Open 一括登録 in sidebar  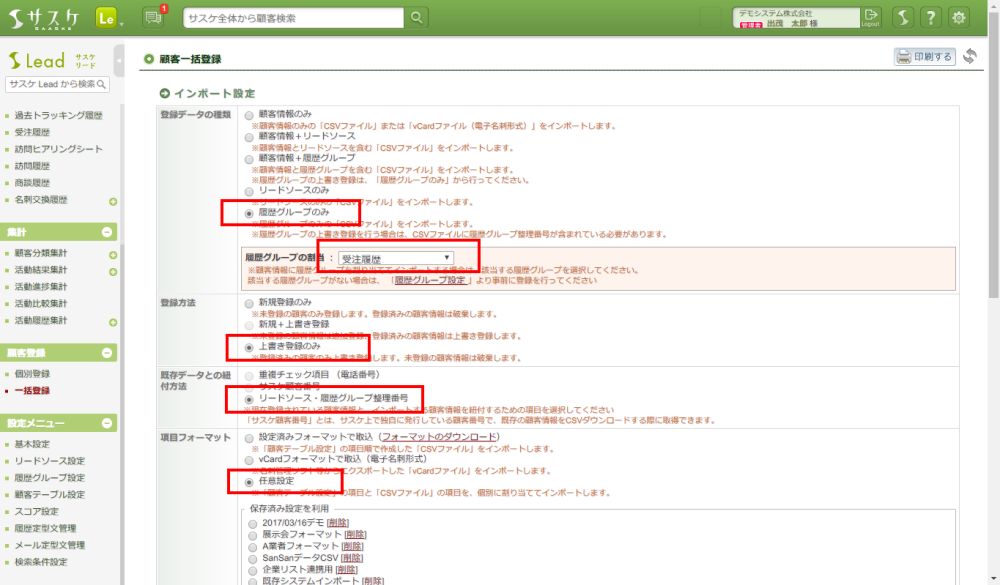pyautogui.click(x=32, y=390)
